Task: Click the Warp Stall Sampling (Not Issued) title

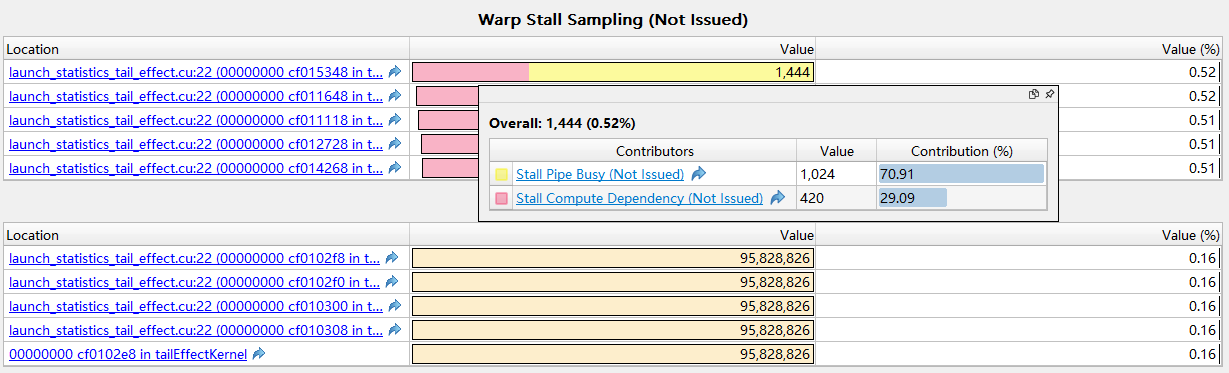Action: click(x=614, y=19)
